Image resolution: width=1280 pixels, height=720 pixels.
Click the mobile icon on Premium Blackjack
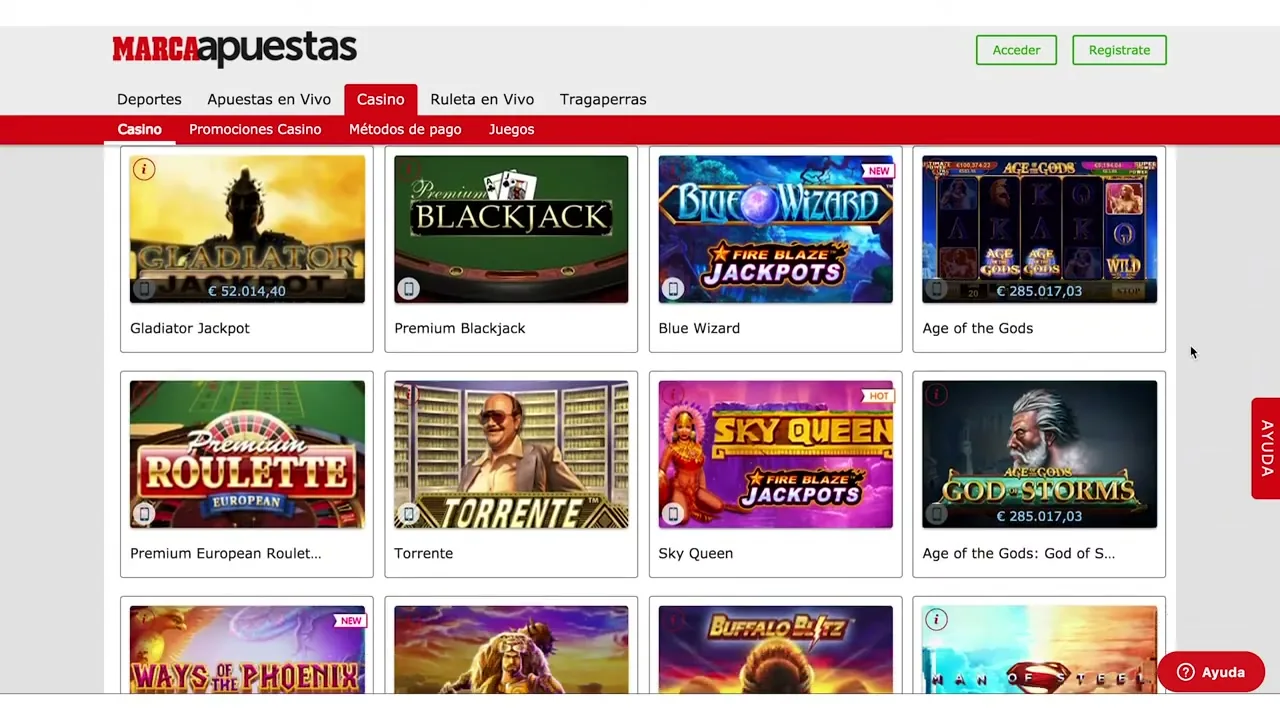tap(408, 290)
